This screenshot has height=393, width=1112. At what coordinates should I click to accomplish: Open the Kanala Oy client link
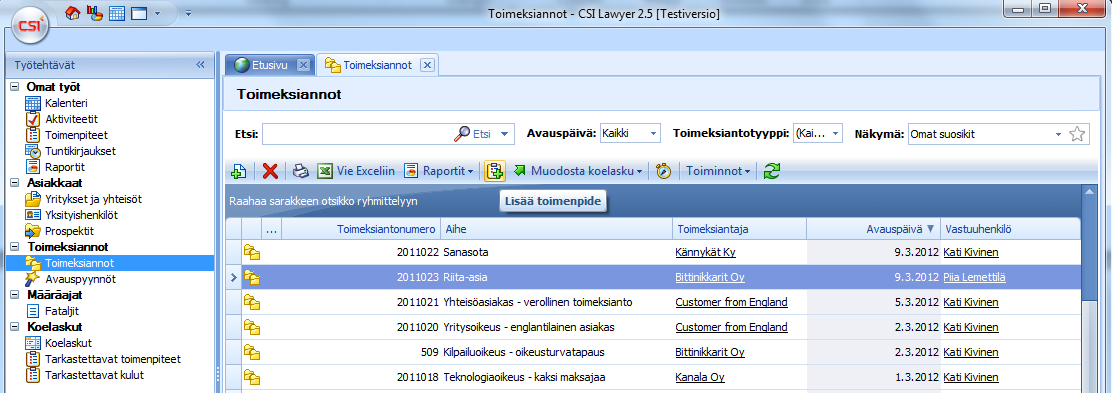click(700, 377)
